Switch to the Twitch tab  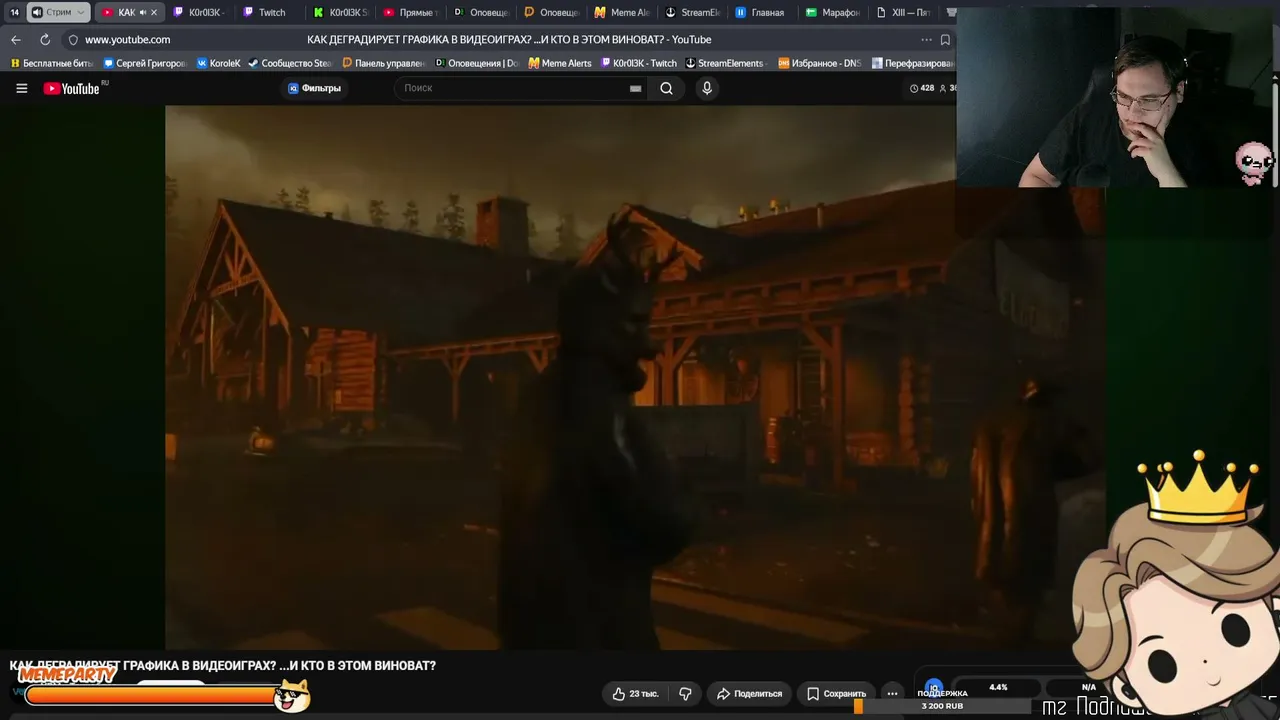tap(268, 12)
